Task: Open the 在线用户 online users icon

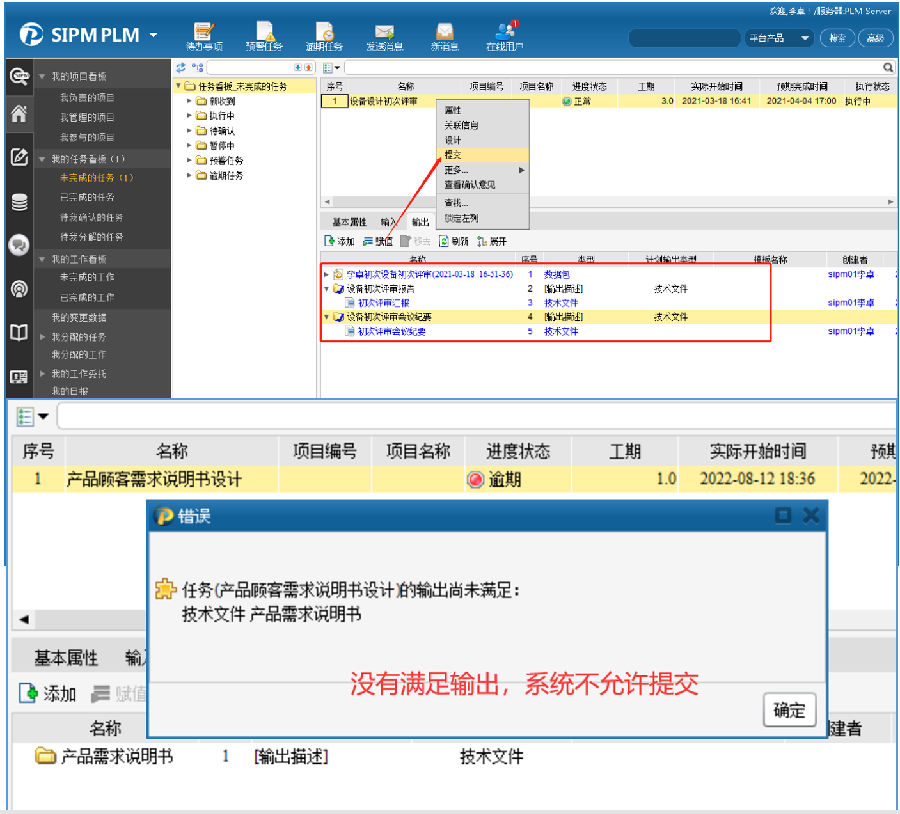Action: [505, 36]
